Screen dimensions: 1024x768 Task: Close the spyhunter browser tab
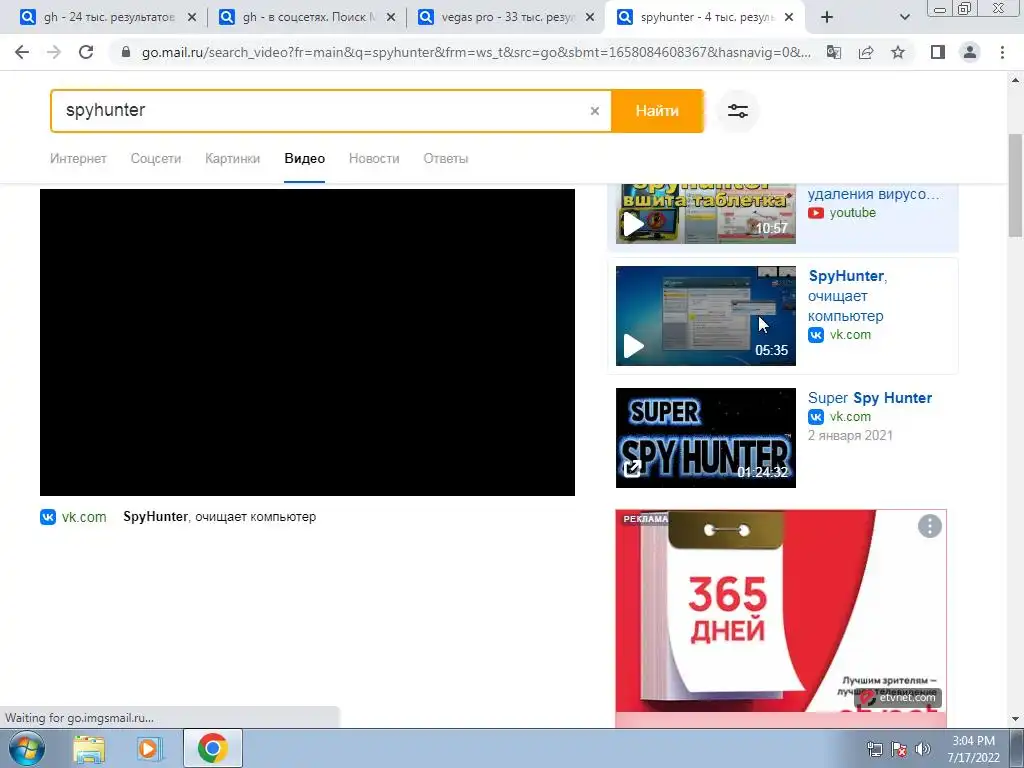pyautogui.click(x=789, y=18)
